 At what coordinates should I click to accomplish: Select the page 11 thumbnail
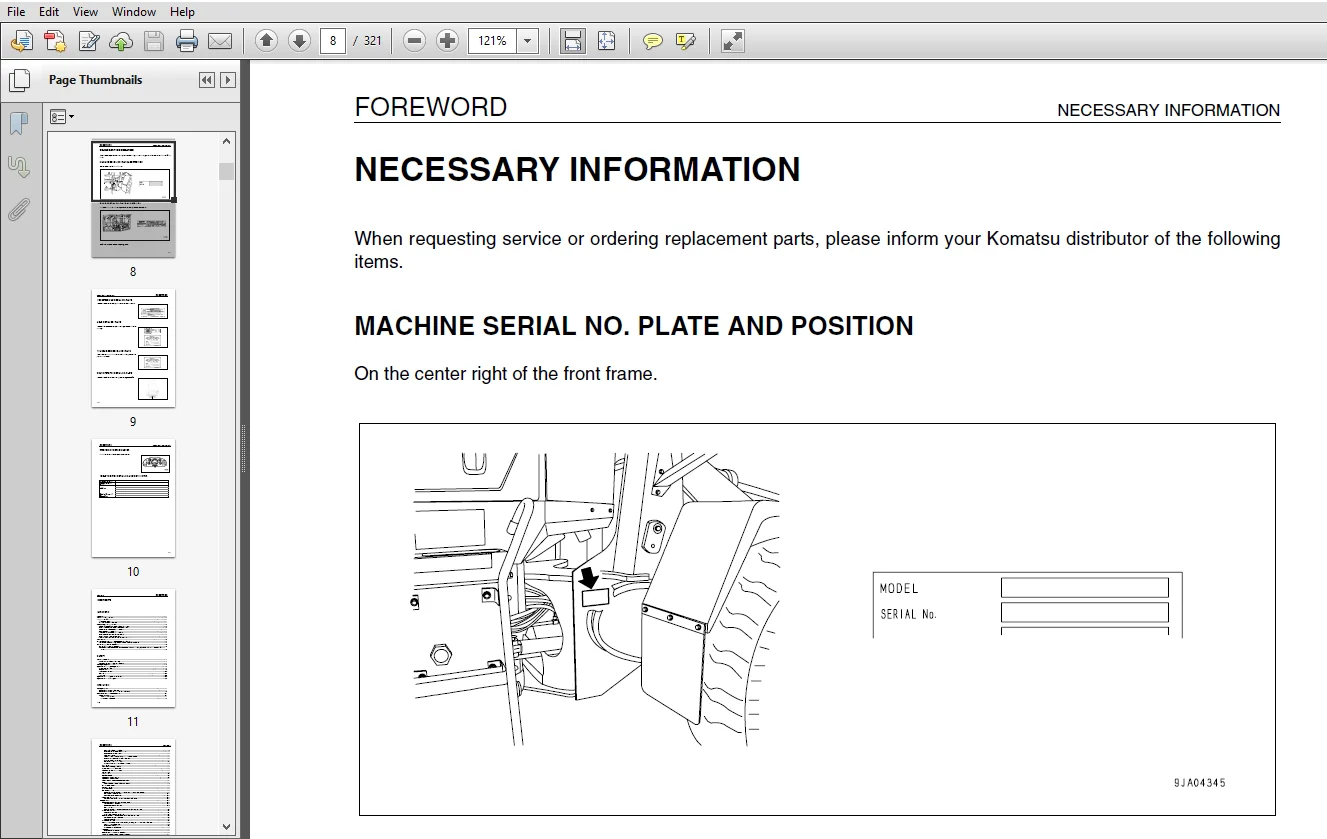point(133,648)
